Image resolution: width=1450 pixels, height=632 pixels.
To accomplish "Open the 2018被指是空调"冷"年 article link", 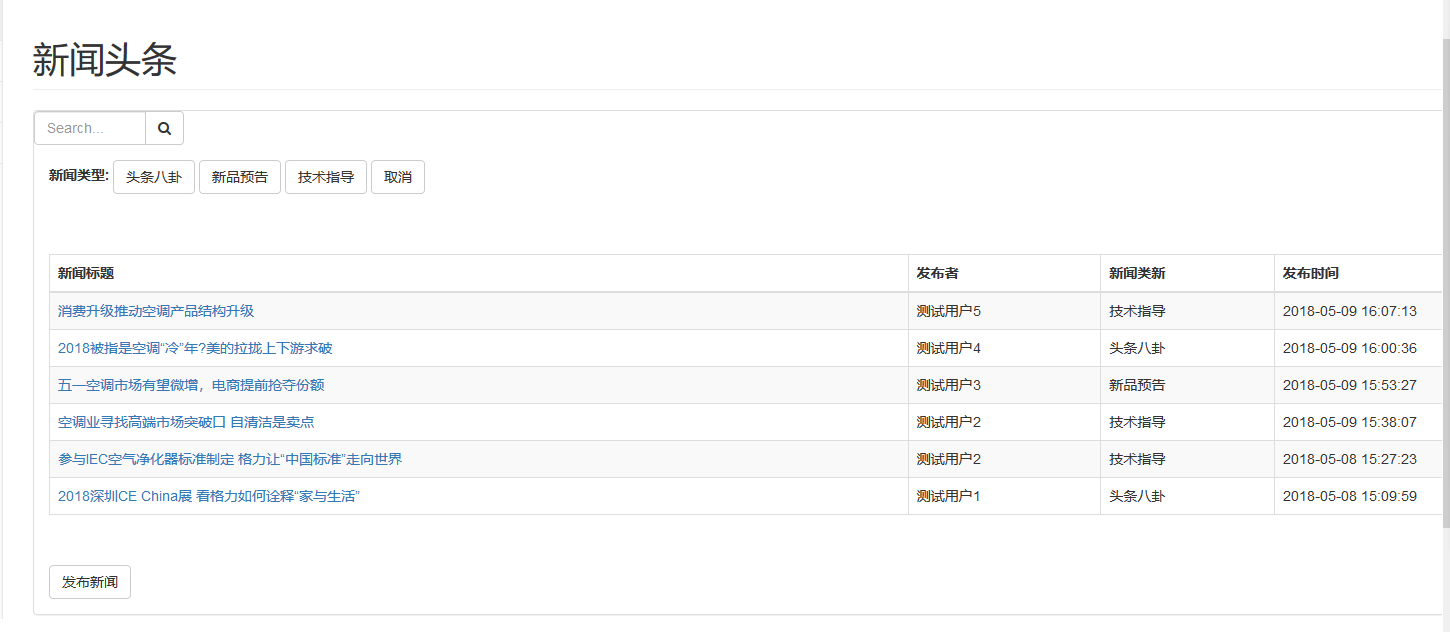I will (195, 348).
